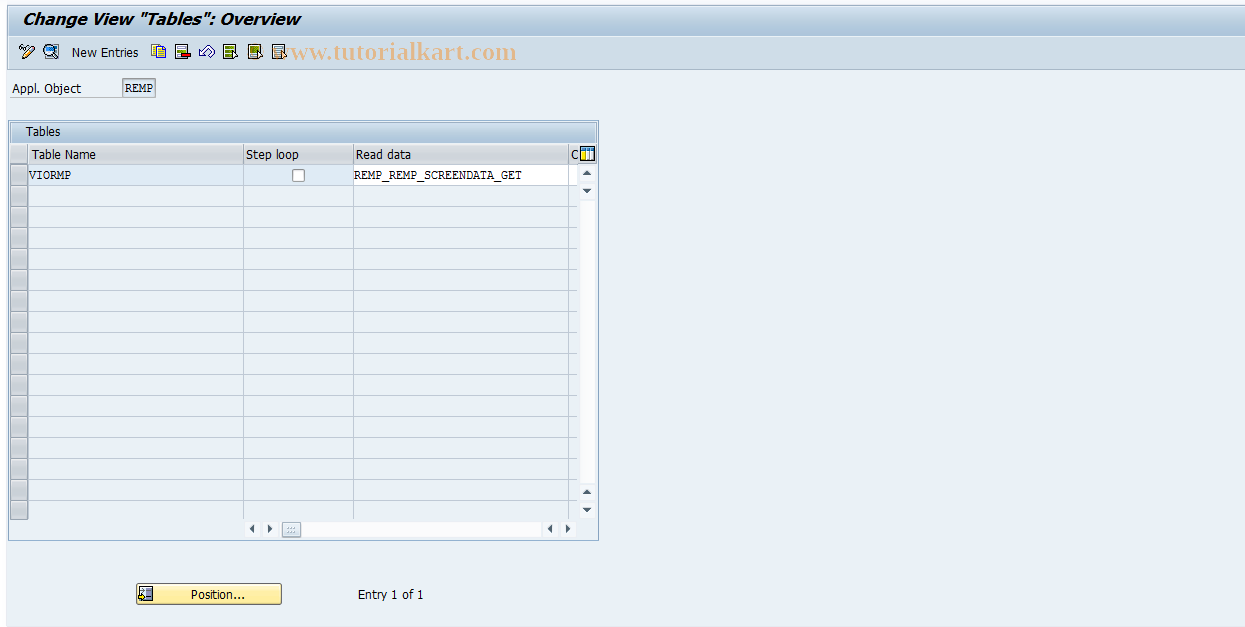Click the Undo Change icon
1245x627 pixels.
tap(207, 52)
